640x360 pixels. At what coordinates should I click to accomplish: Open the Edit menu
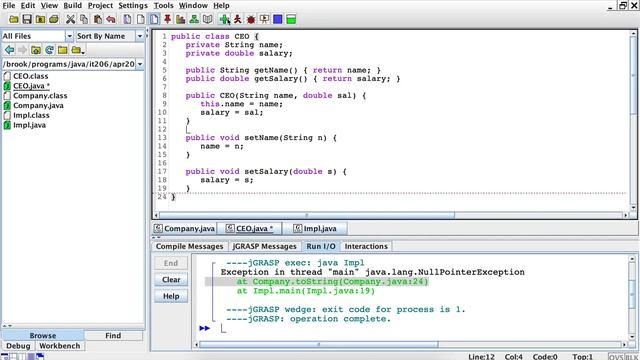pos(28,5)
